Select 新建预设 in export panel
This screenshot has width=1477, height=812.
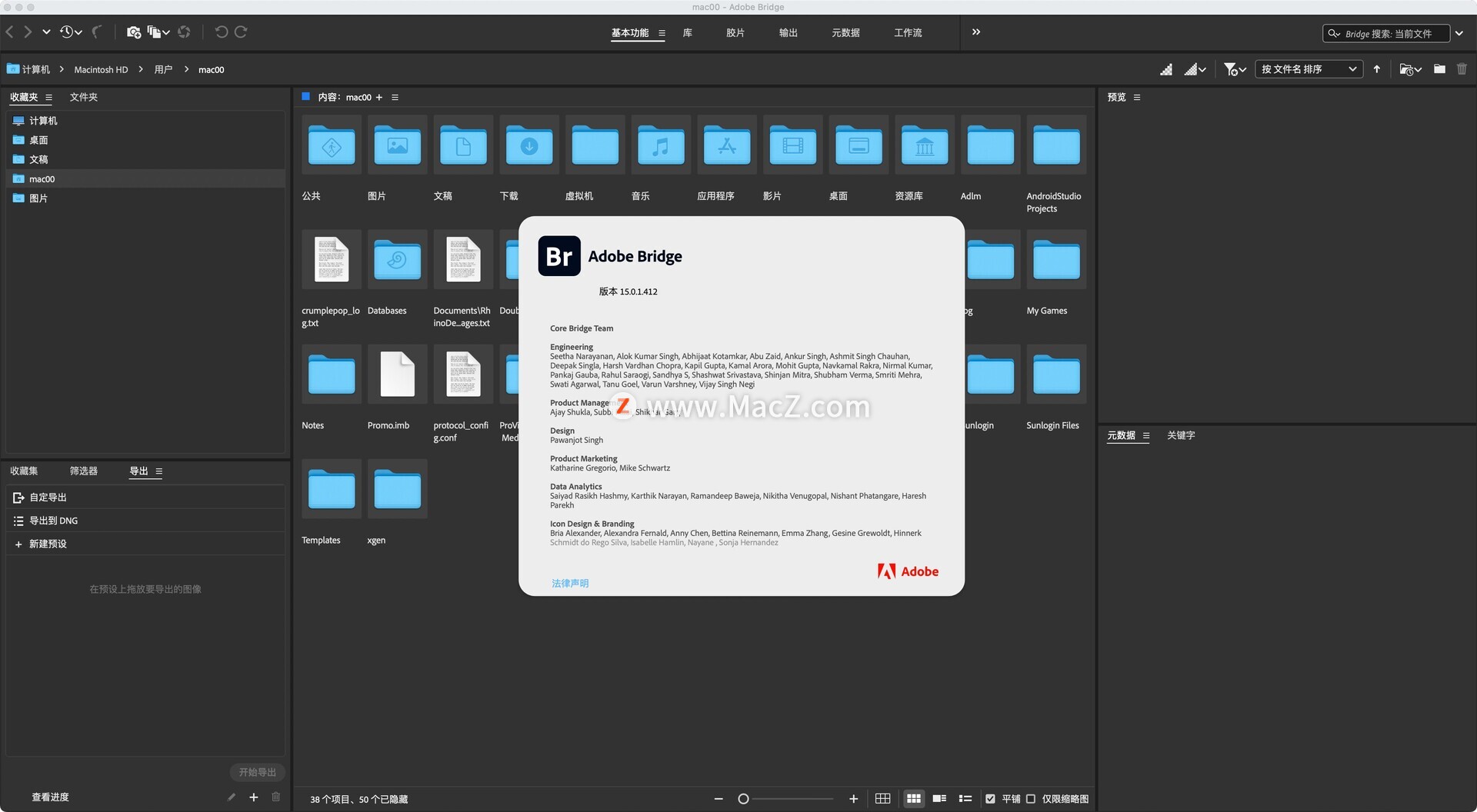pos(145,544)
